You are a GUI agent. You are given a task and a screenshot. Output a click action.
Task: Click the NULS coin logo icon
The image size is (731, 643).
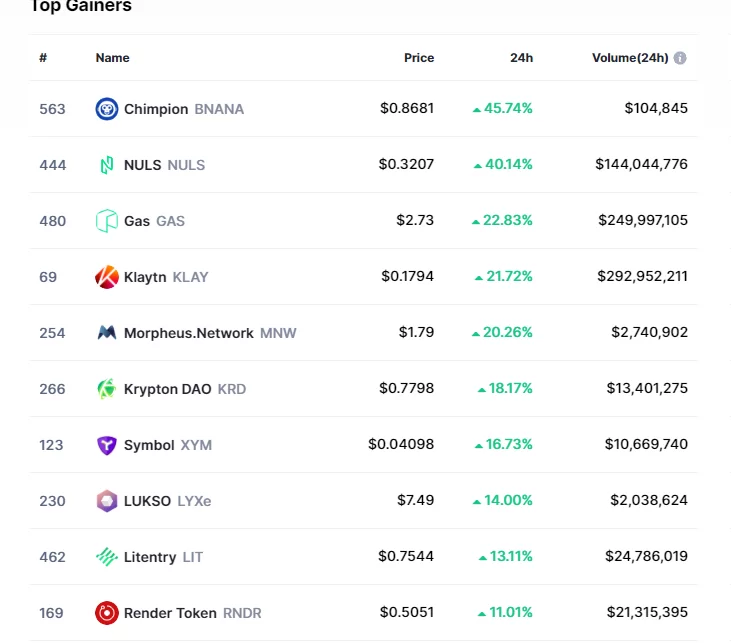click(107, 165)
